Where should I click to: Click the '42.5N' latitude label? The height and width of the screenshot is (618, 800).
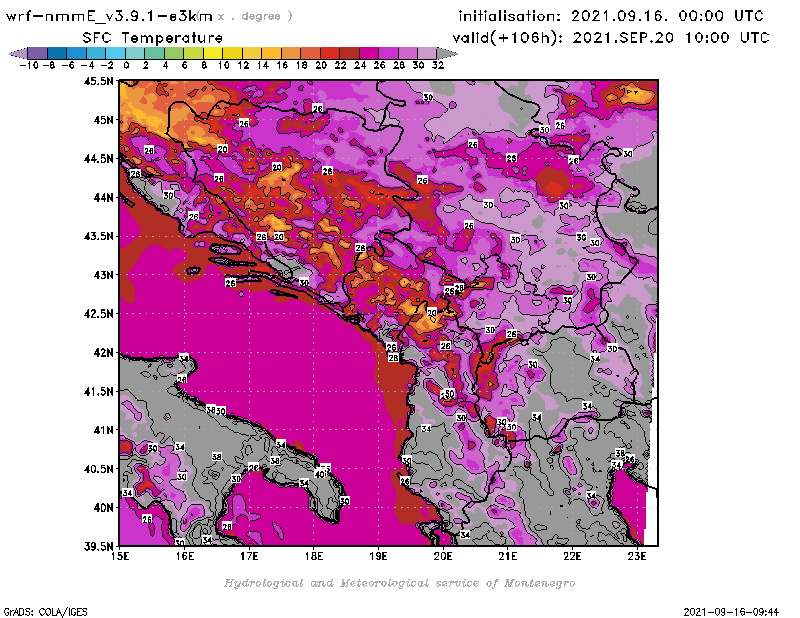pyautogui.click(x=98, y=314)
